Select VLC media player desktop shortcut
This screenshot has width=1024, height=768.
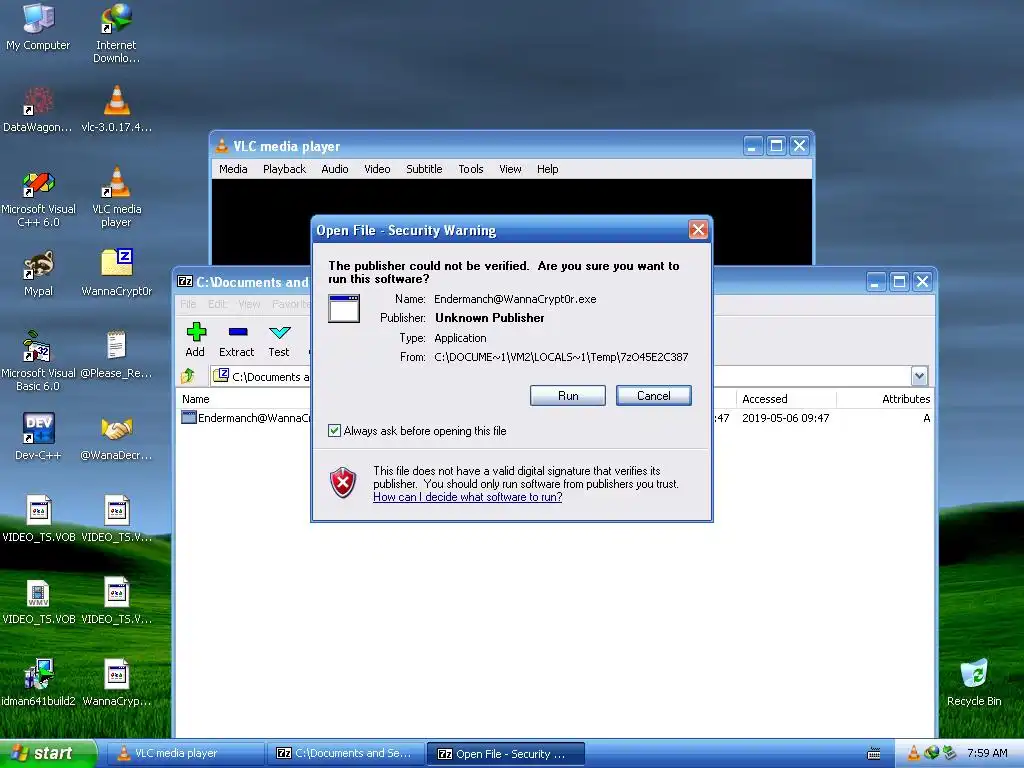pyautogui.click(x=116, y=197)
